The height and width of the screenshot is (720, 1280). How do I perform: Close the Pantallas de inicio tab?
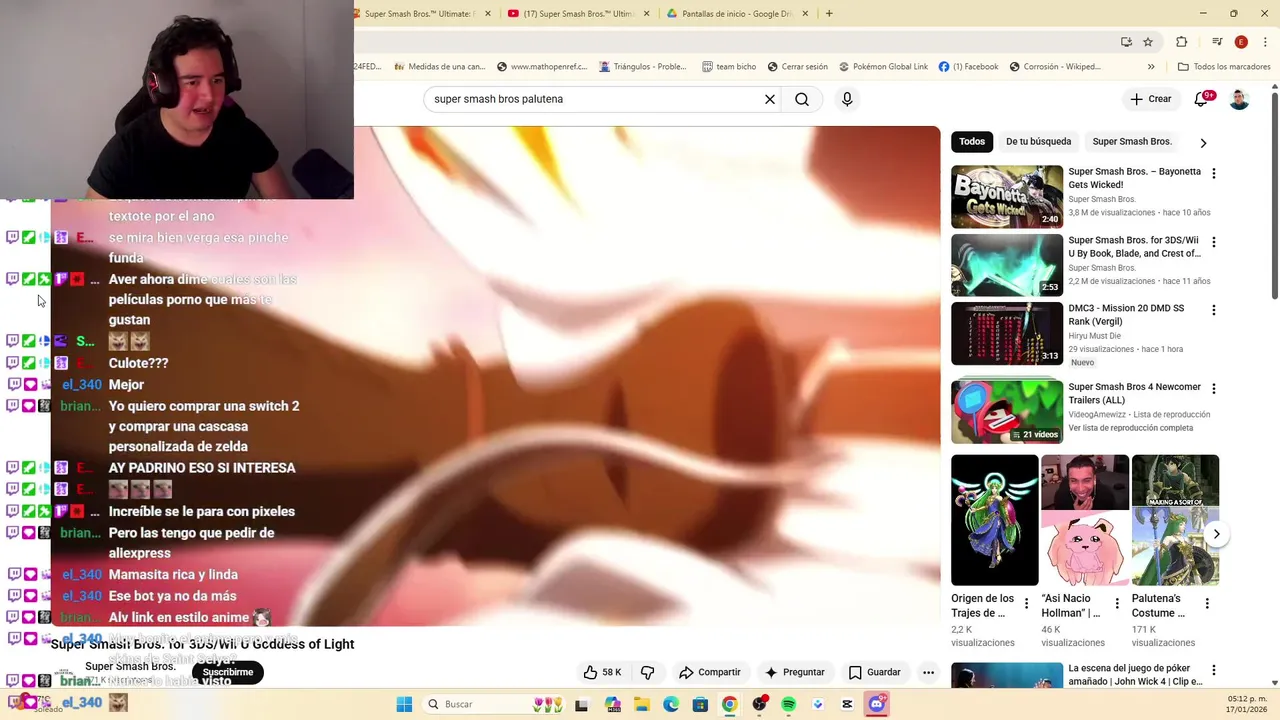(803, 13)
